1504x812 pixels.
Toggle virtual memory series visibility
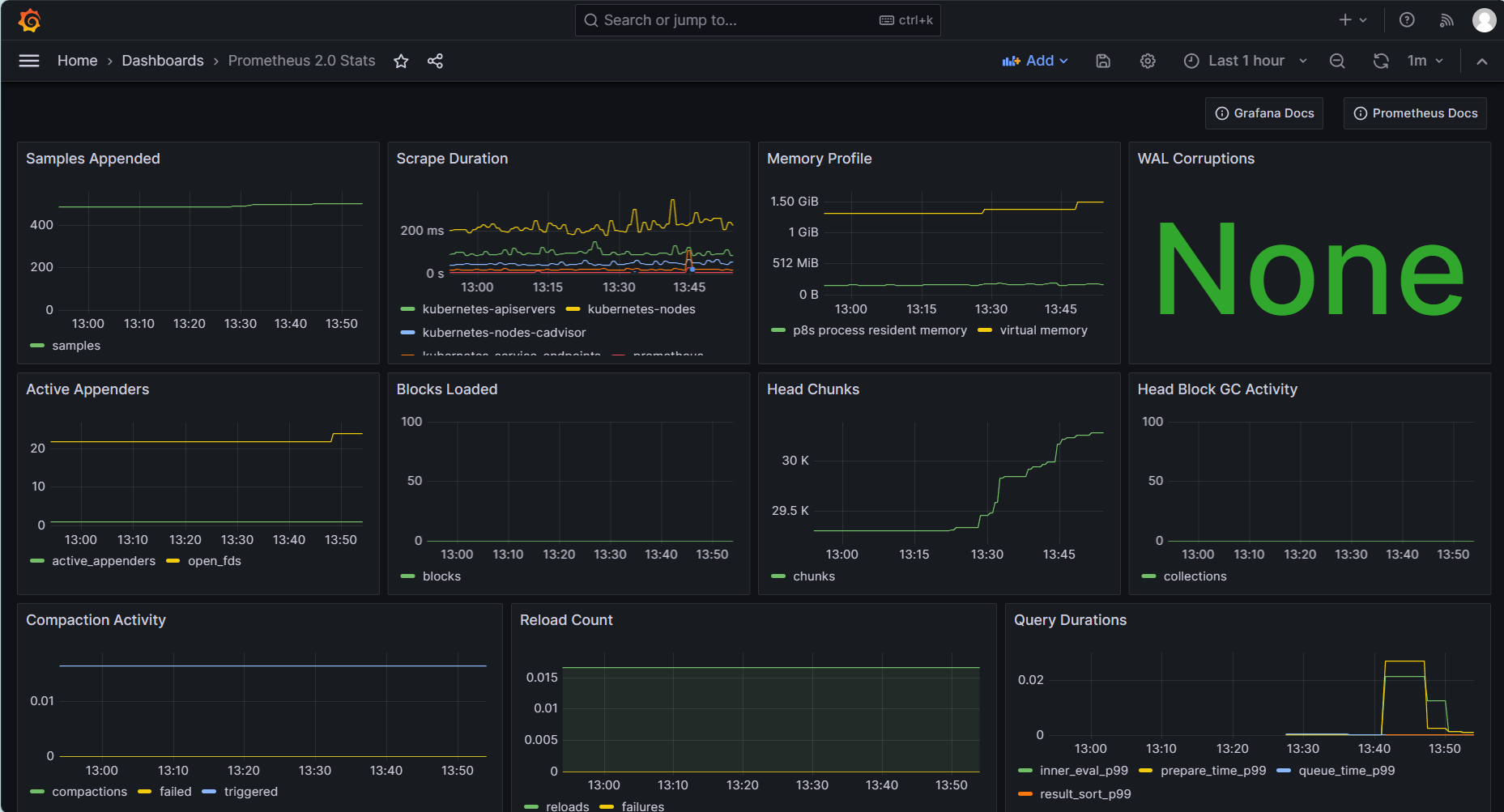1043,330
